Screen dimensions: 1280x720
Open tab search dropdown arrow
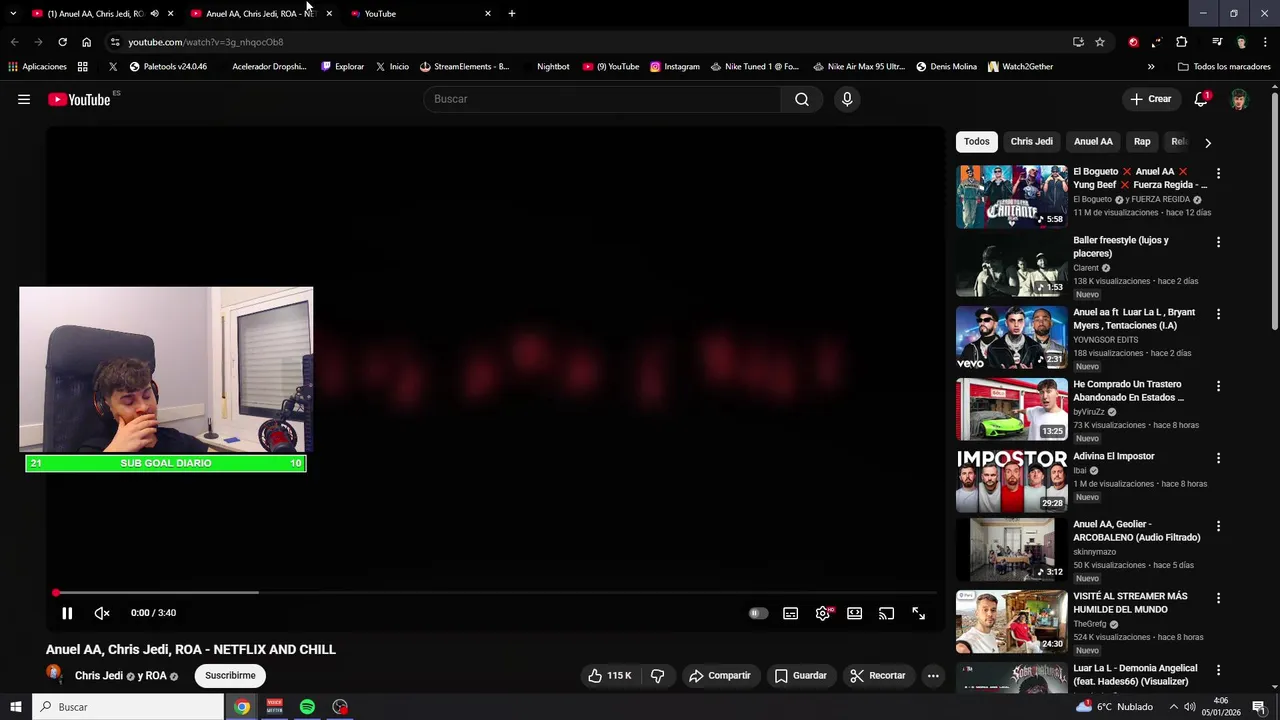pyautogui.click(x=13, y=14)
